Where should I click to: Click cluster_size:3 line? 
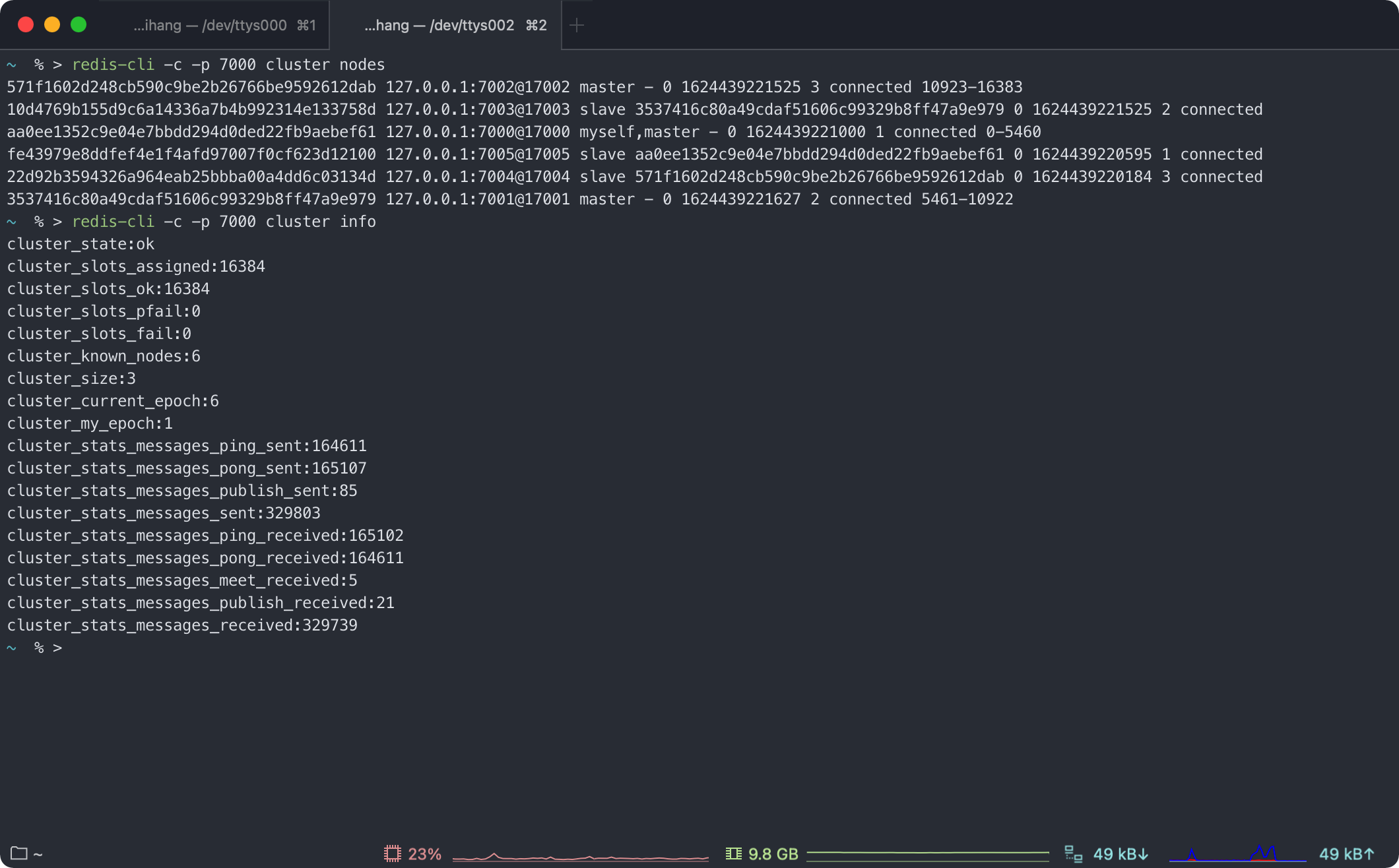click(71, 379)
